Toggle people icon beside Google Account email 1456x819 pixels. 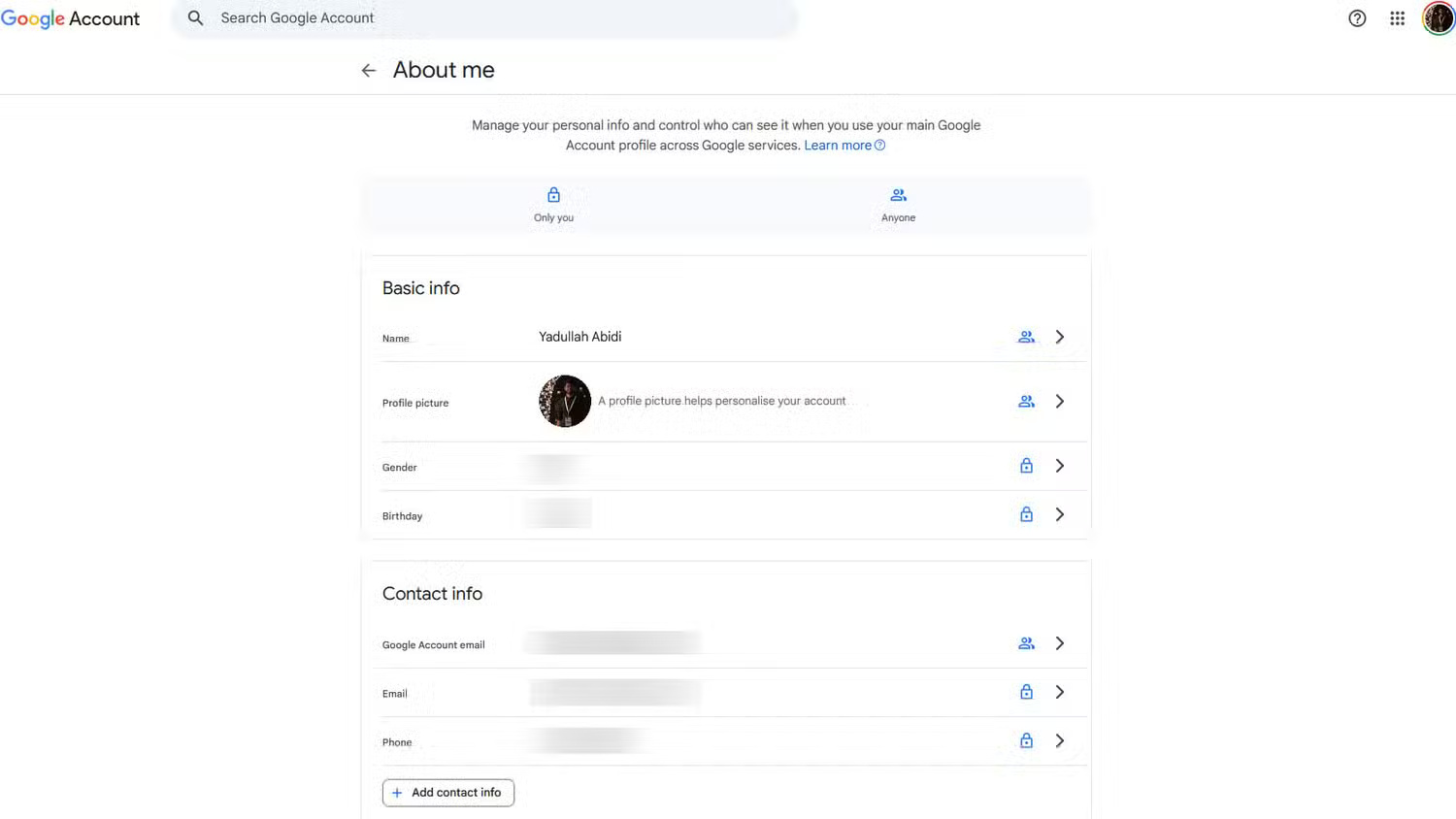(x=1026, y=642)
